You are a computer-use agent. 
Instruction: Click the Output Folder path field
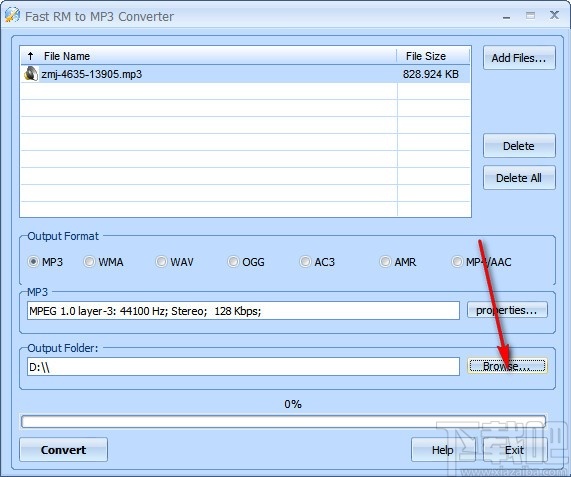pos(243,366)
